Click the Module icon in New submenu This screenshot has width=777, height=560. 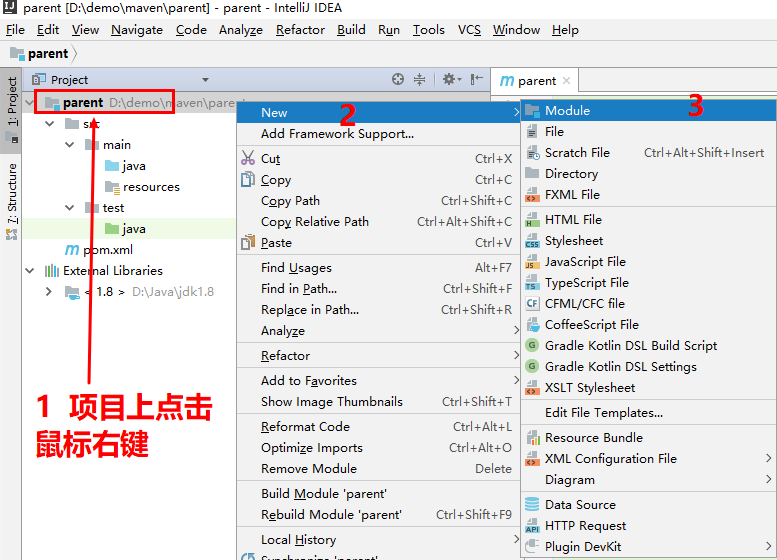[x=532, y=111]
